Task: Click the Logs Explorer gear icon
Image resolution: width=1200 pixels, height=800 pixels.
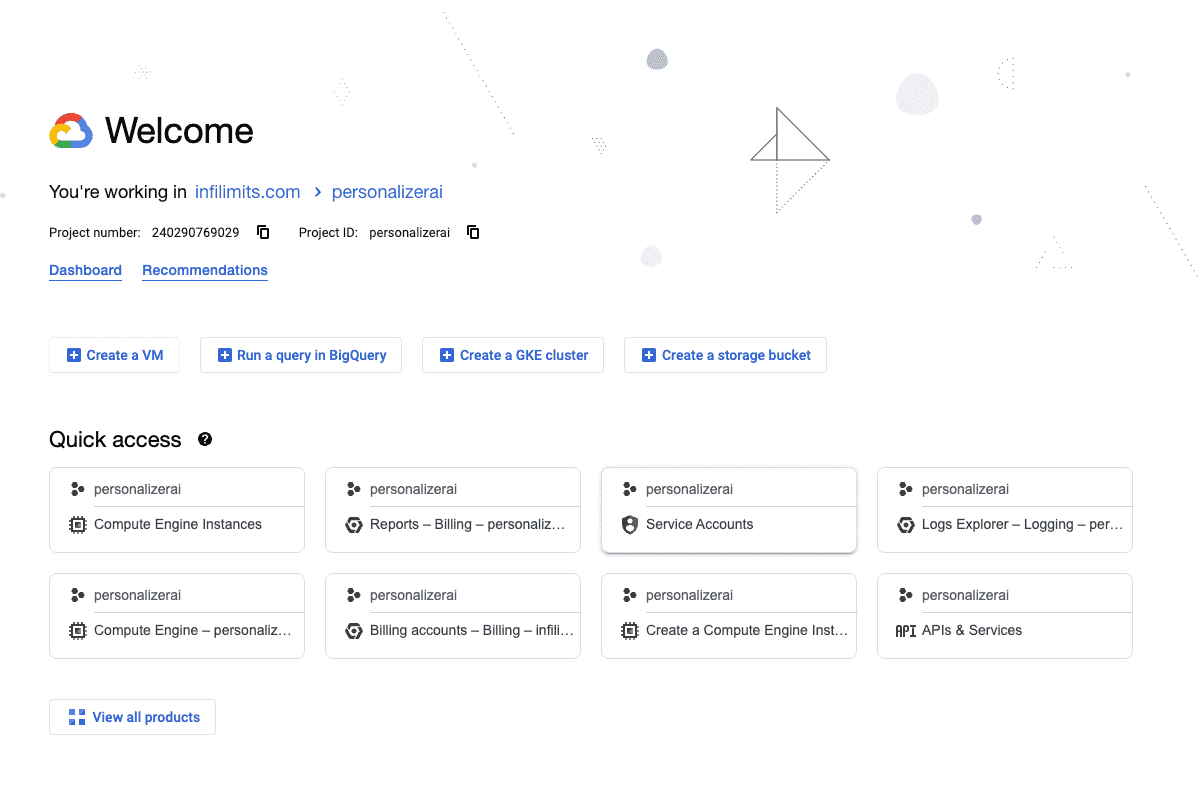Action: 906,524
